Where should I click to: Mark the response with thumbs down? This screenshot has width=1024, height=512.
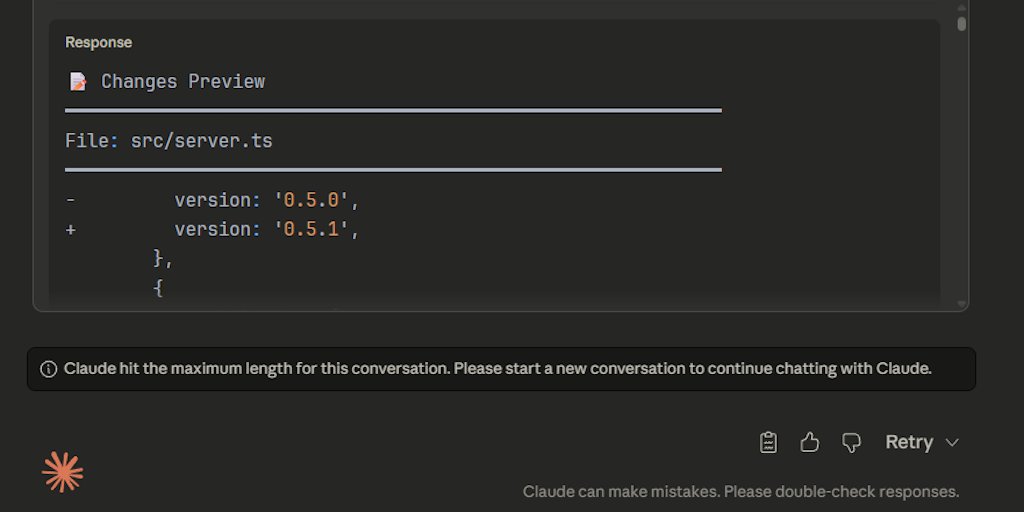[851, 442]
